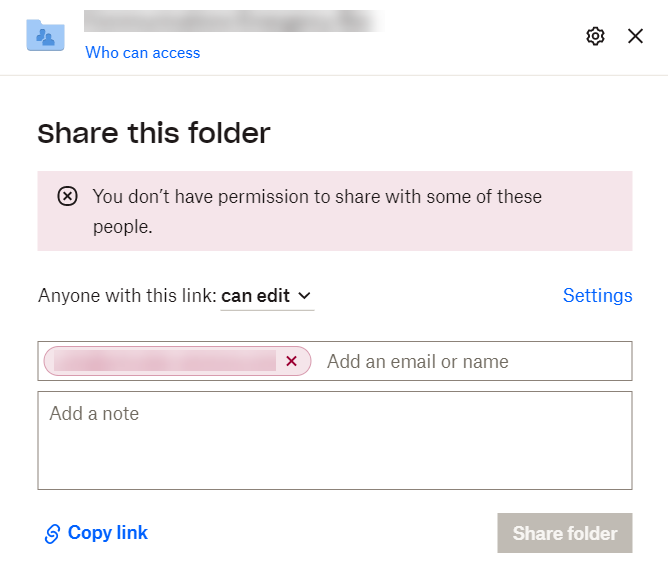Click the Copy link text
668x587 pixels.
108,533
